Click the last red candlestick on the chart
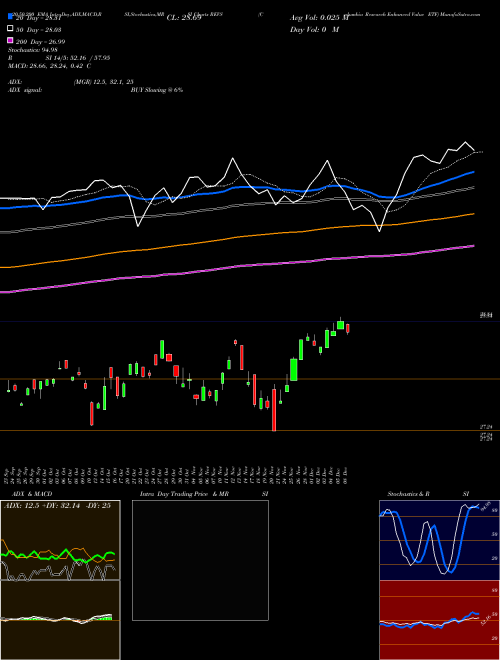This screenshot has width=500, height=660. coord(348,328)
